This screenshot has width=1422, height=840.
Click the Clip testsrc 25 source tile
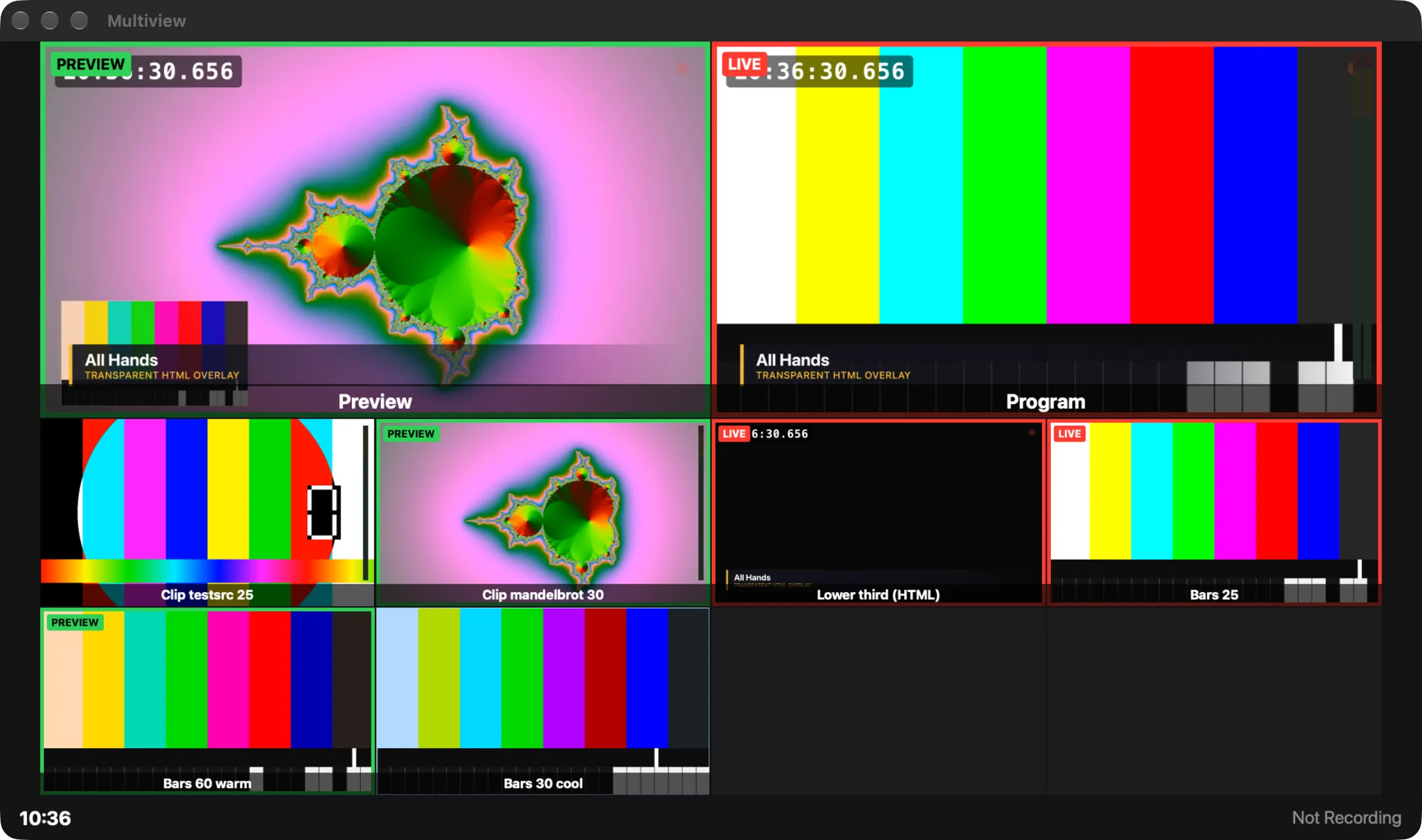pyautogui.click(x=207, y=512)
